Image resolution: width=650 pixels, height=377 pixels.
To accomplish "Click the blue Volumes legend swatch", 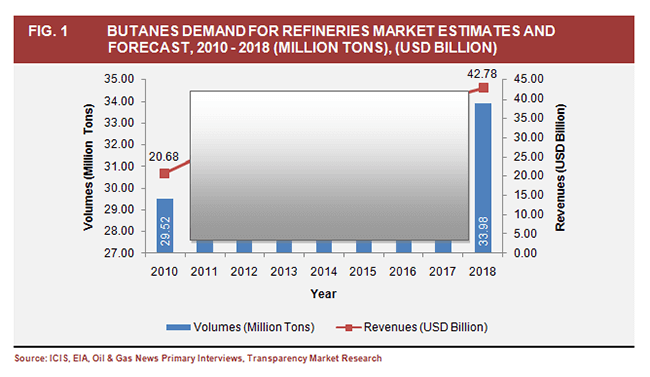I will (178, 327).
